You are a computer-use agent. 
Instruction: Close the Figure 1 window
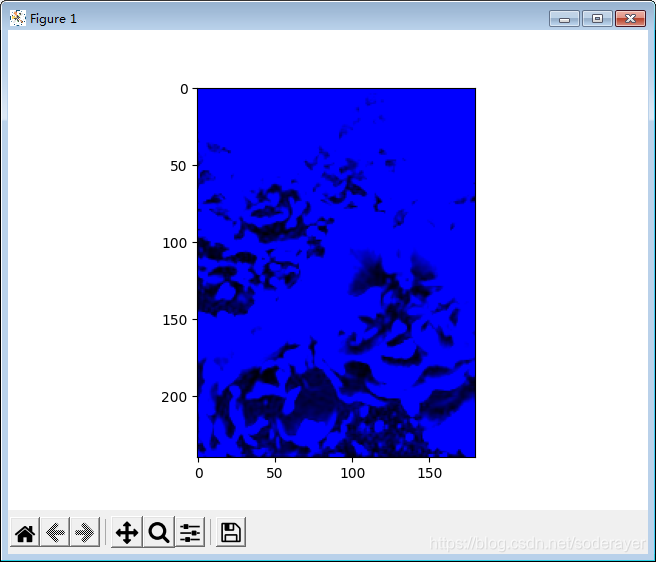pyautogui.click(x=630, y=19)
